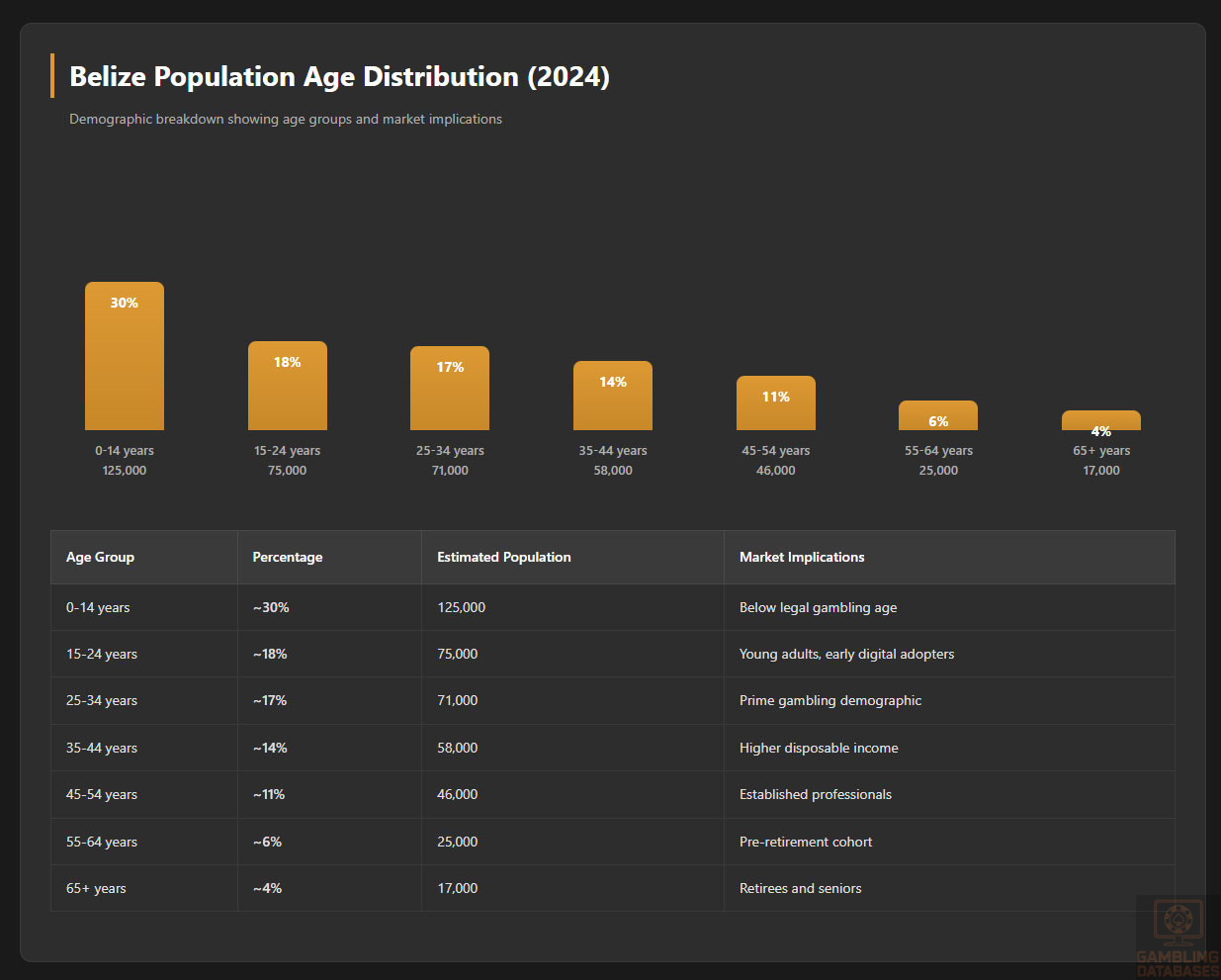Click the Gambling Databases logo watermark
This screenshot has height=980, width=1221.
(x=1177, y=936)
